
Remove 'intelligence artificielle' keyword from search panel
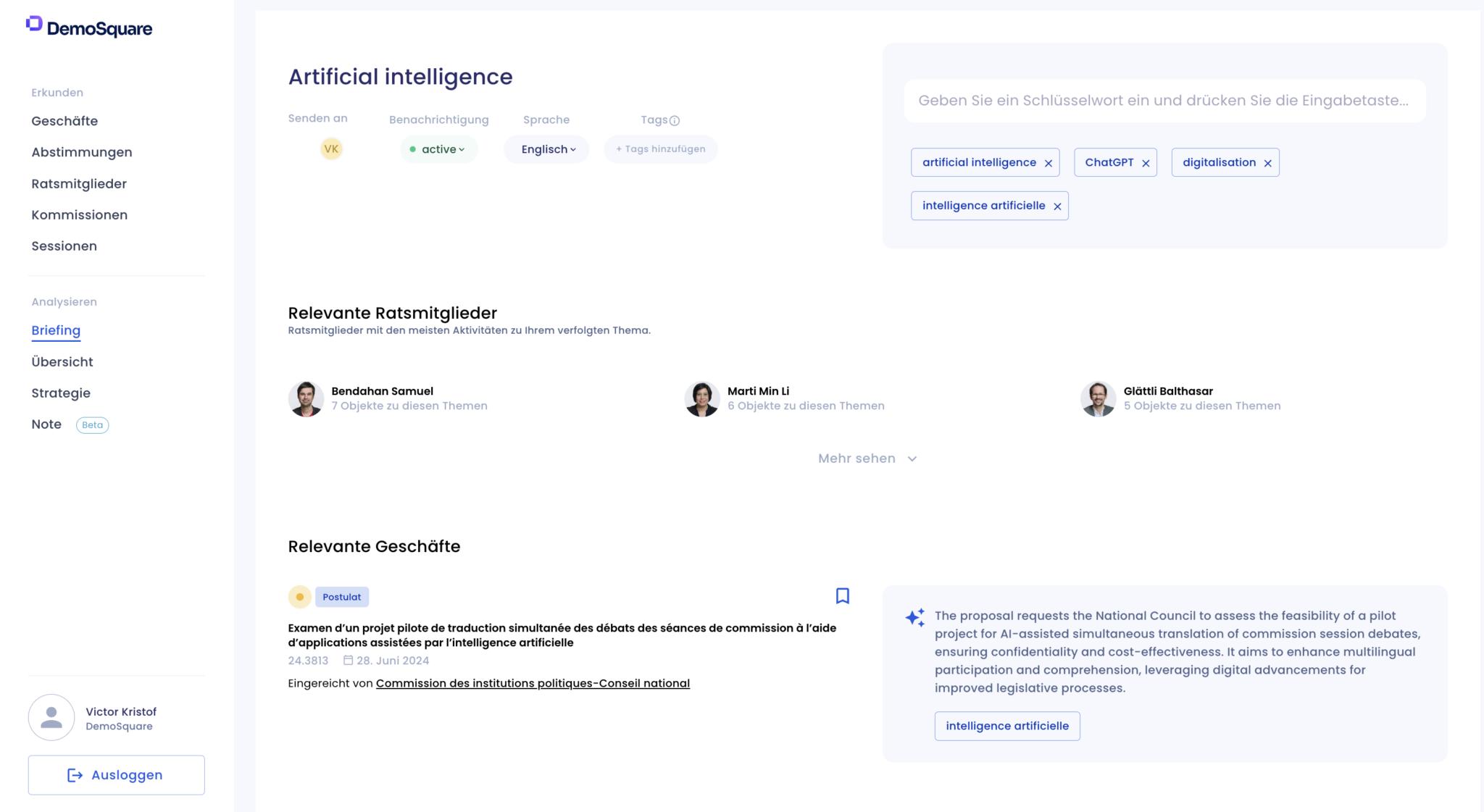tap(1057, 206)
